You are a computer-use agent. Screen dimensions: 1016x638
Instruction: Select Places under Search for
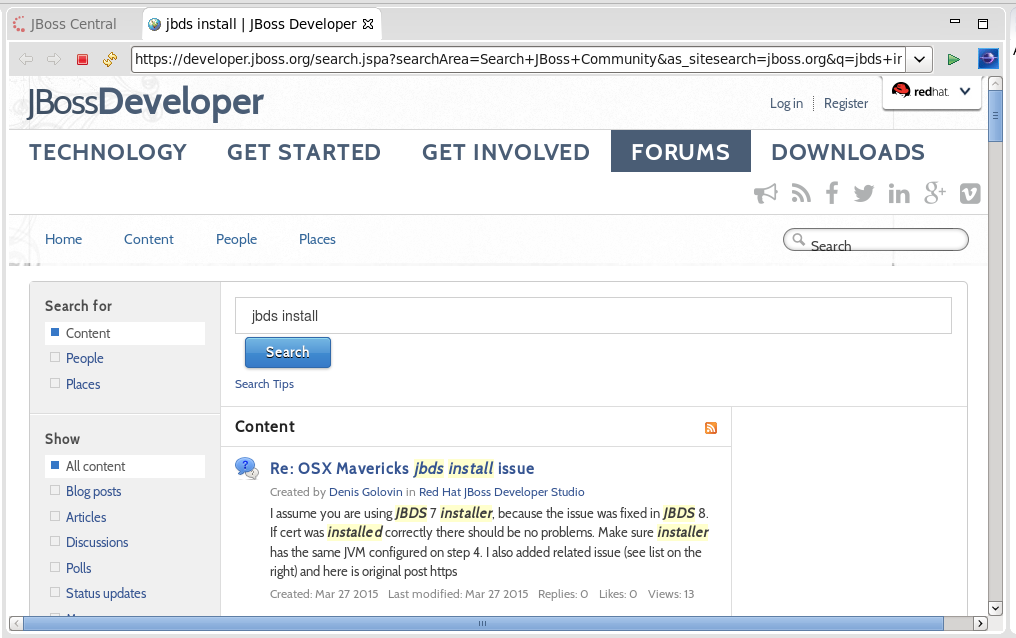click(x=83, y=384)
